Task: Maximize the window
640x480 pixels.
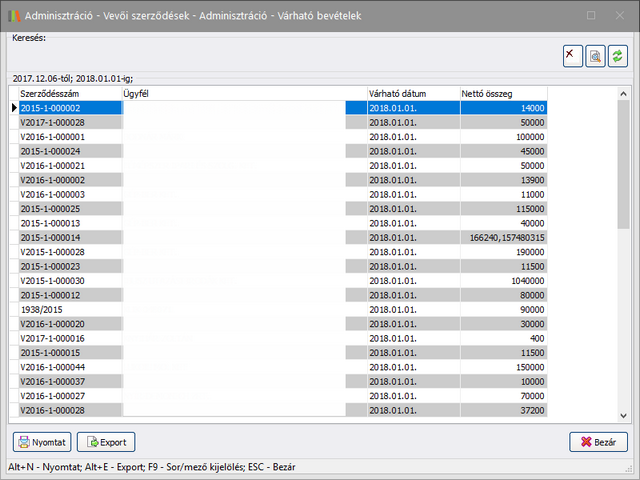Action: [x=590, y=15]
